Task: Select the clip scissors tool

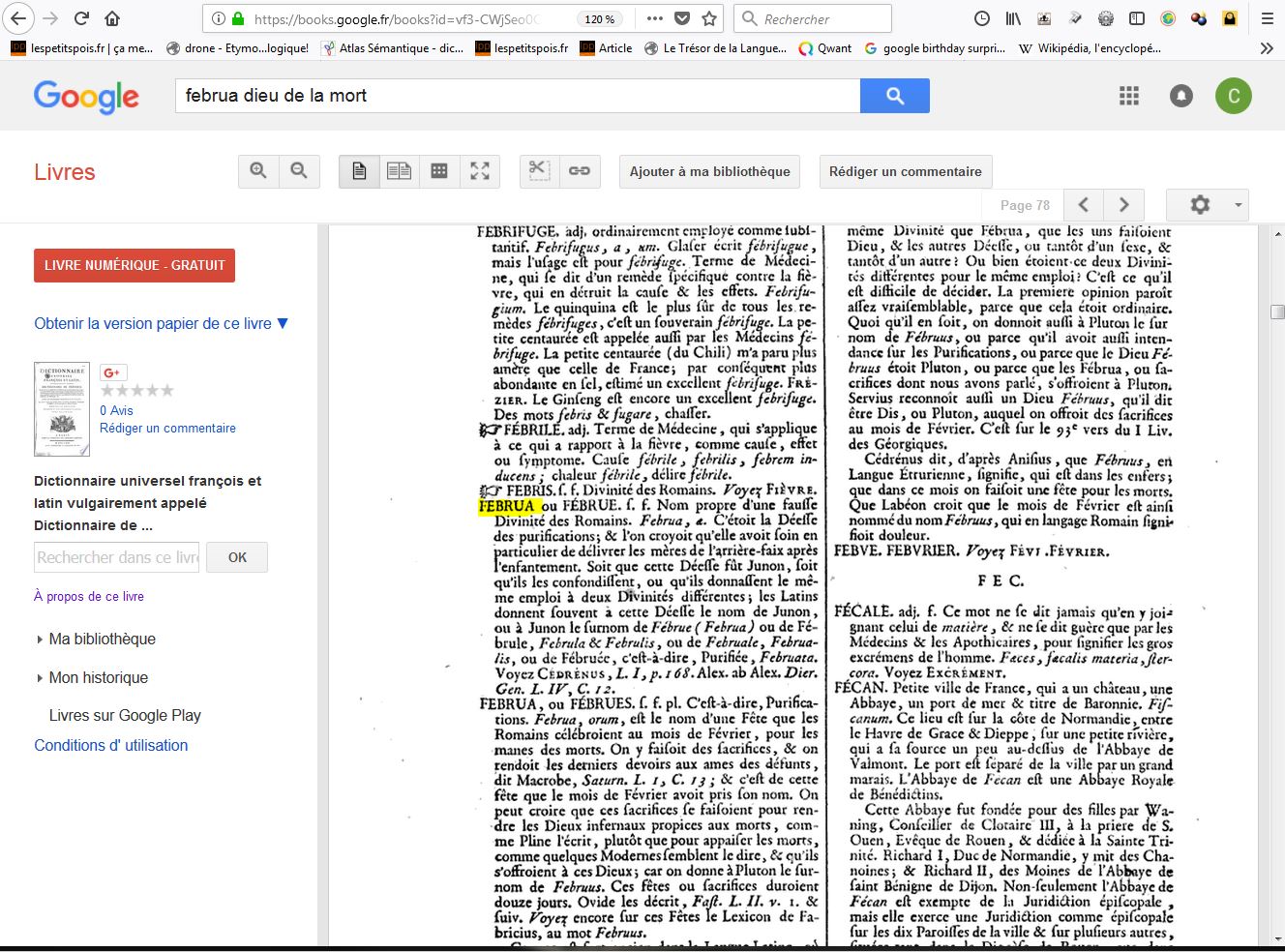Action: point(539,171)
